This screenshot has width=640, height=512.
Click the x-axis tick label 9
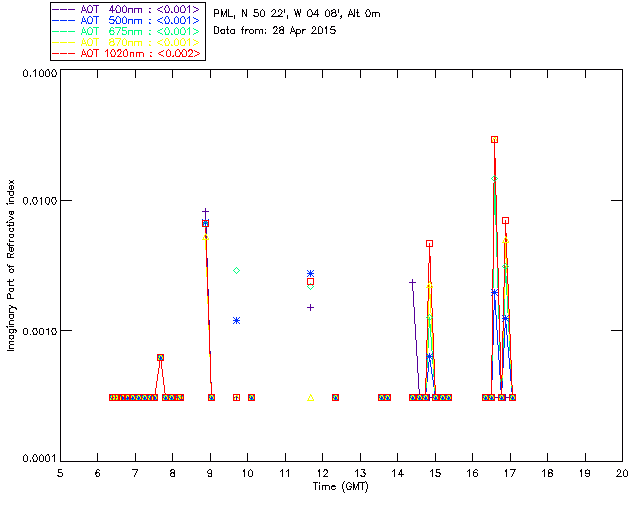click(210, 473)
